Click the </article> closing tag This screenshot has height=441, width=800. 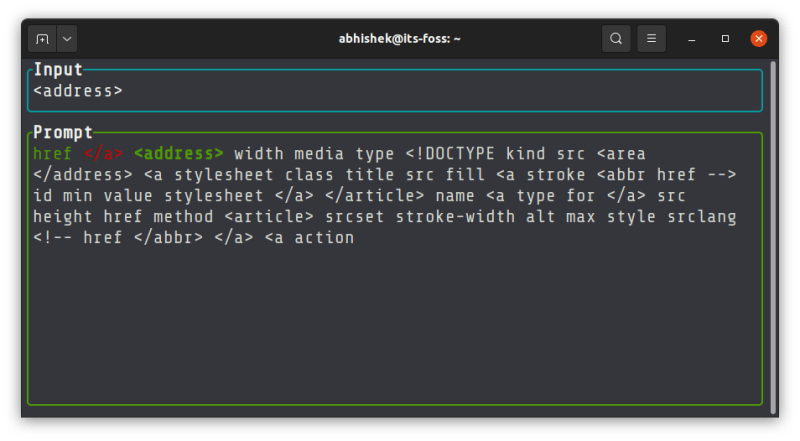pos(376,196)
